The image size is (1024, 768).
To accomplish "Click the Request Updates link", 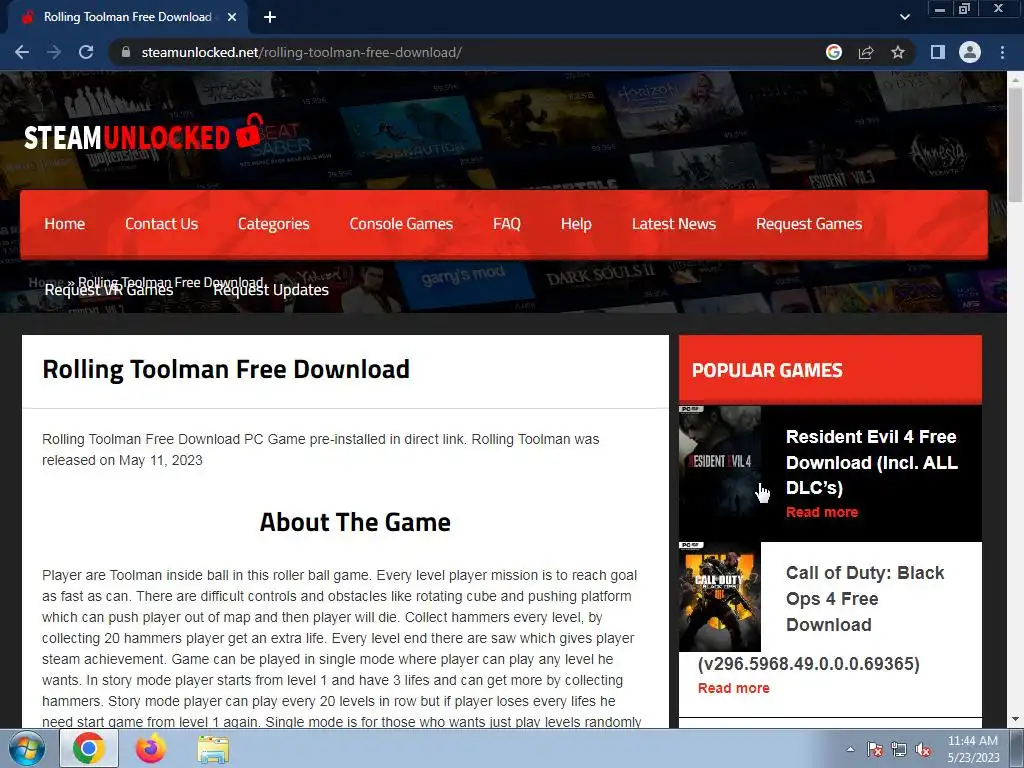I will pos(271,291).
